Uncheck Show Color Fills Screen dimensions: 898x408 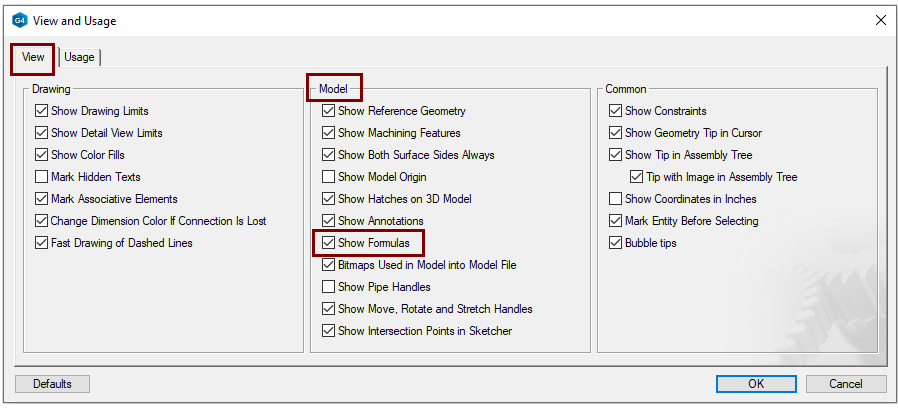click(x=42, y=155)
